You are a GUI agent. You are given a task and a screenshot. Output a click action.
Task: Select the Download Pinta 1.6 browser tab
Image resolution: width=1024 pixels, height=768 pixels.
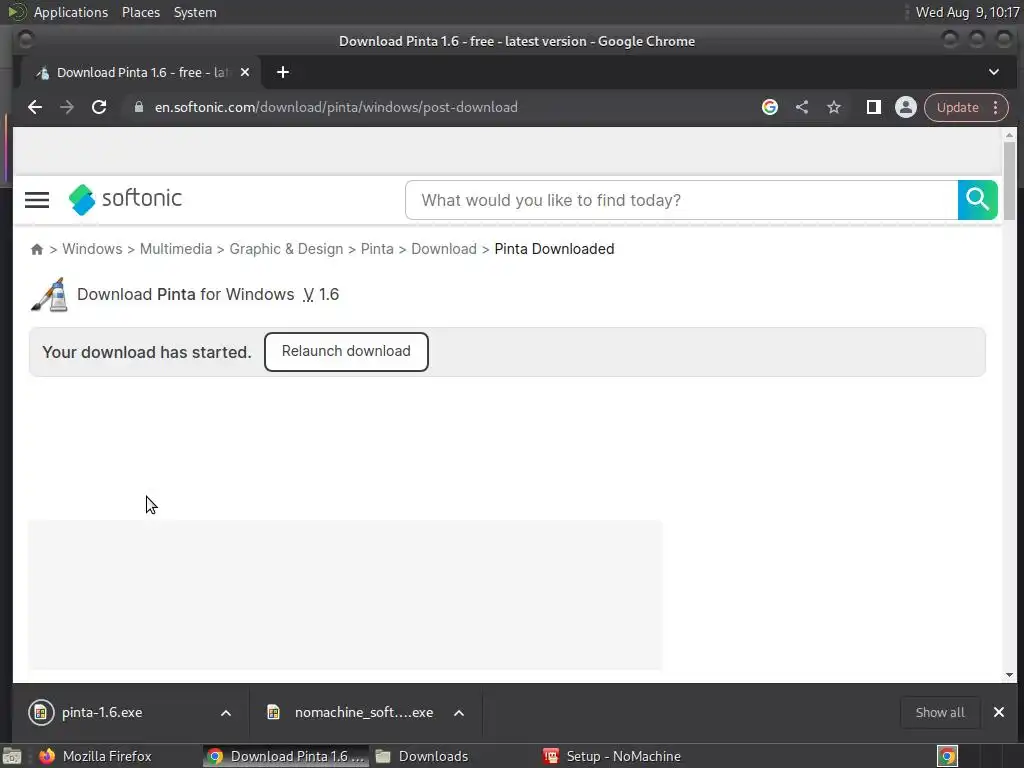(x=140, y=72)
